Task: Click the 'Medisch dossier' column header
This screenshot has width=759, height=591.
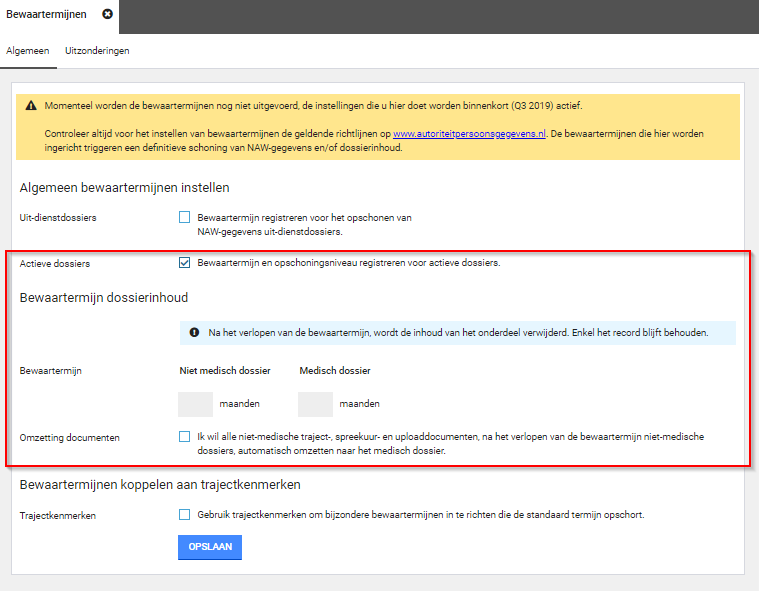Action: pyautogui.click(x=335, y=370)
